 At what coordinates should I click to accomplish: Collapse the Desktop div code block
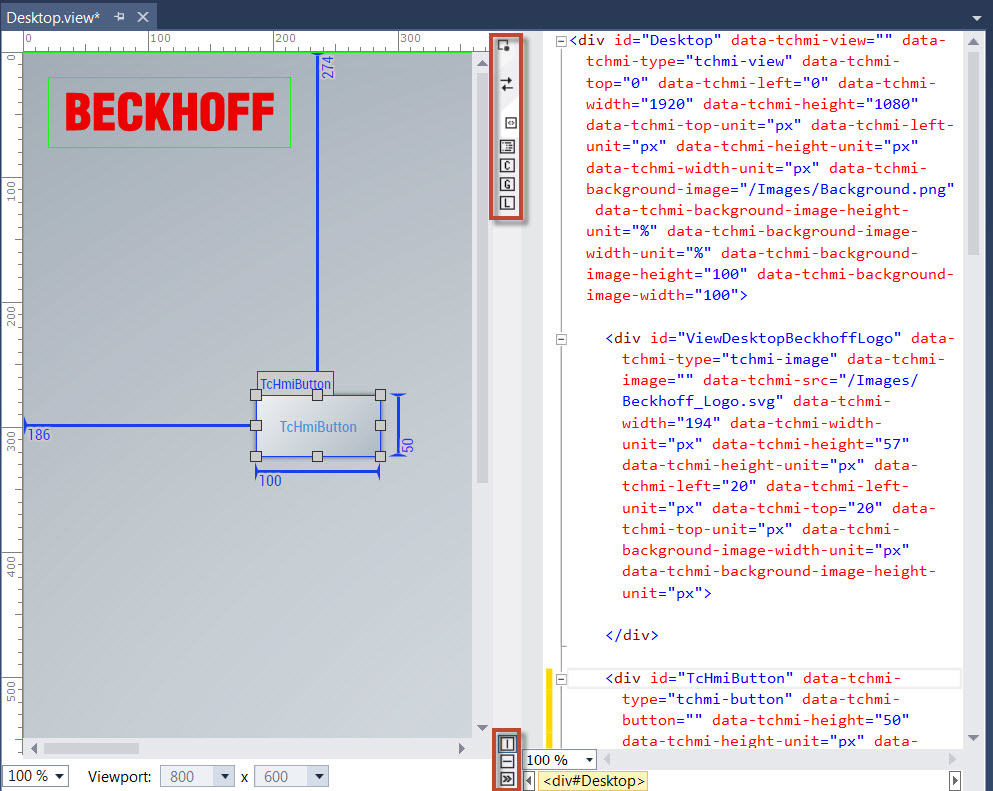point(561,41)
